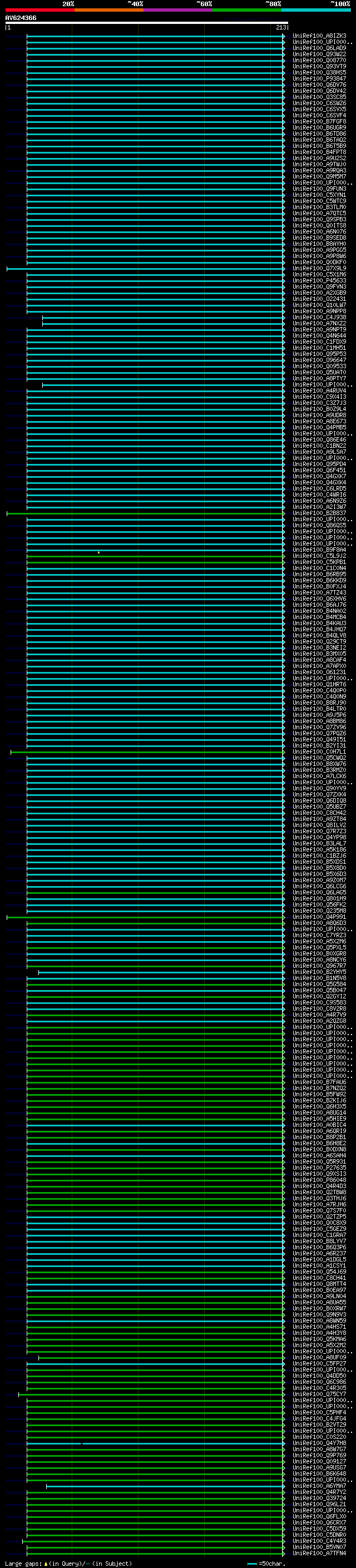Select hit label UniRef100_P27635
This screenshot has width=356, height=1568.
(x=319, y=1168)
